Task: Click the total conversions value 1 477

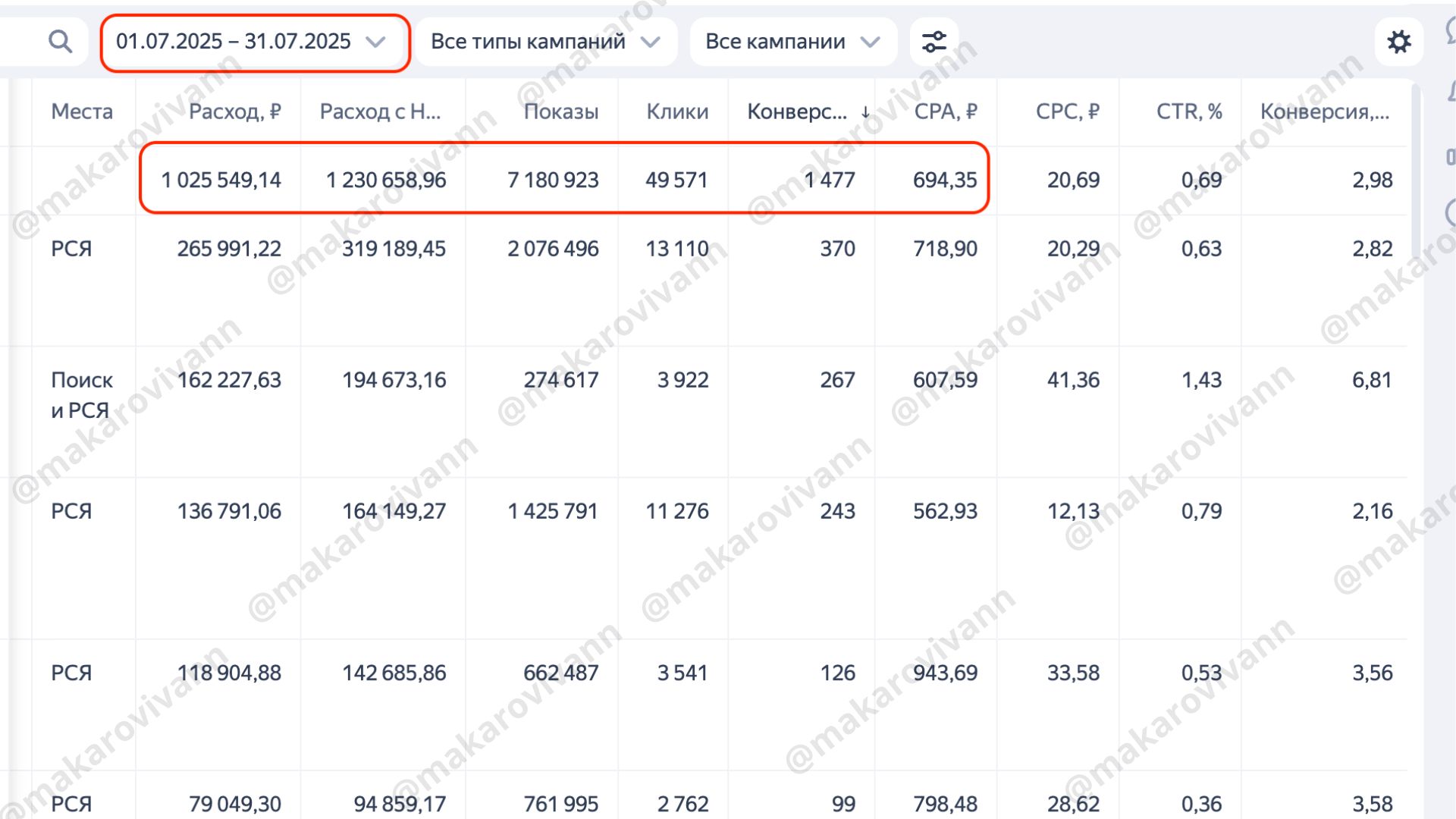Action: (829, 180)
